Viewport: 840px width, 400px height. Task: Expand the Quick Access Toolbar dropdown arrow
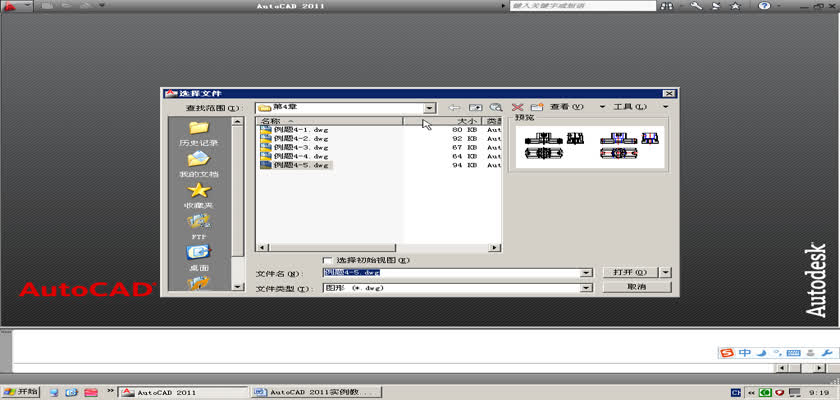pos(102,6)
